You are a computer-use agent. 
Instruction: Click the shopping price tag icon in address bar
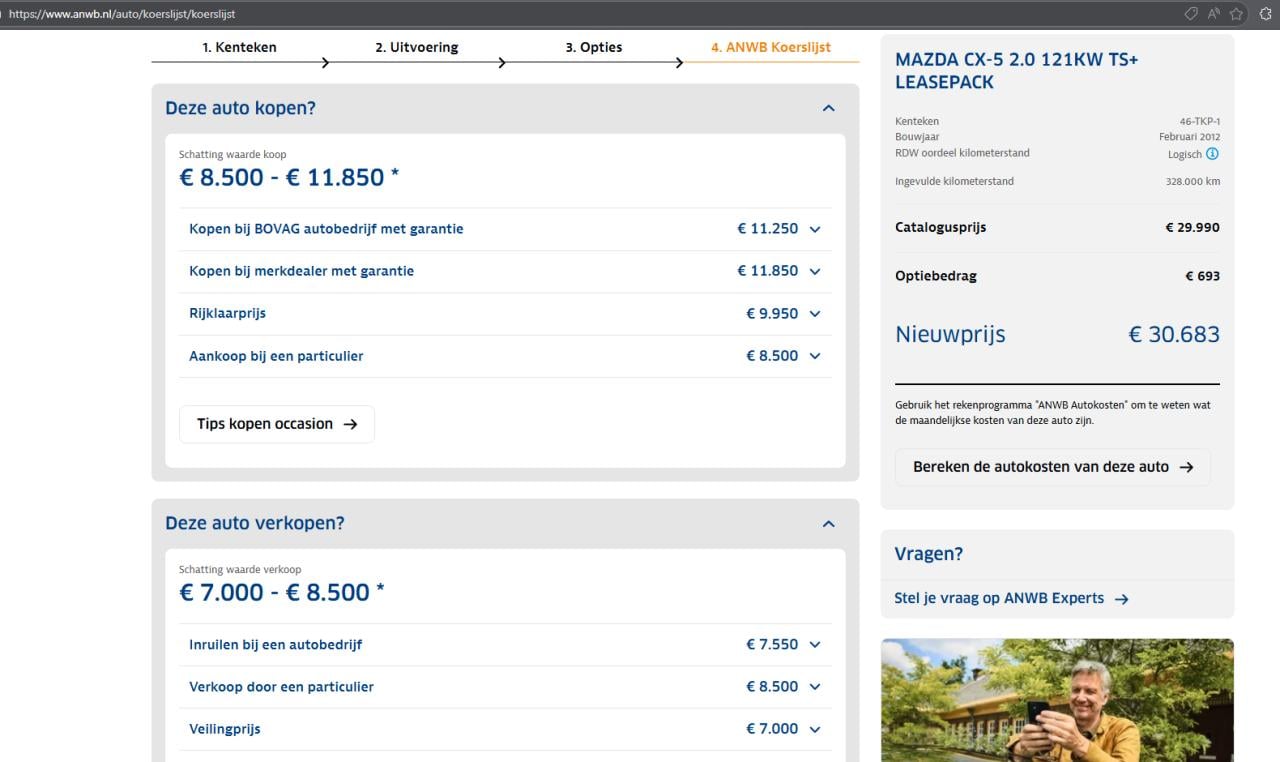[1190, 14]
